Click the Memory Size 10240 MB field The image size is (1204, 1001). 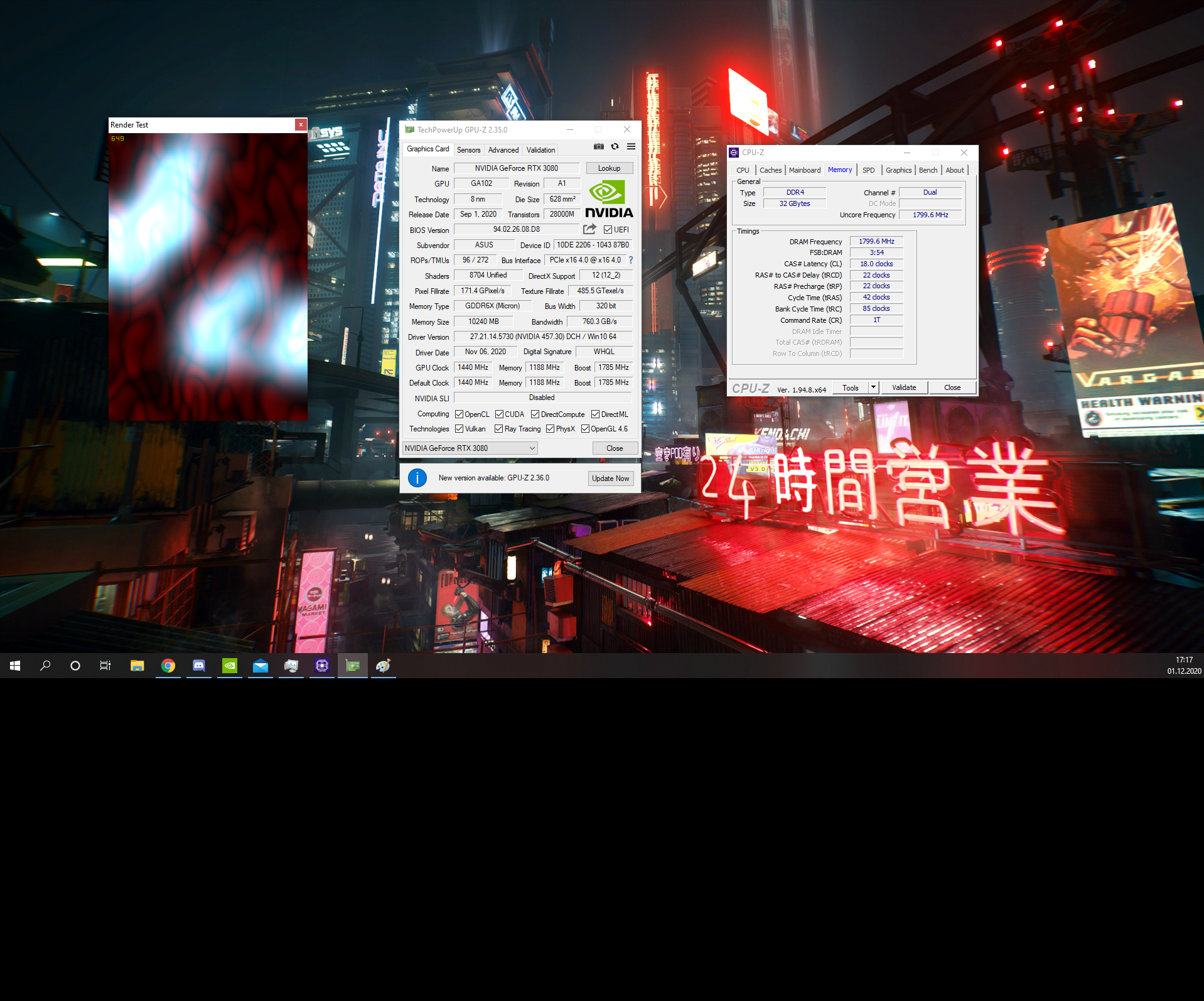[x=483, y=322]
